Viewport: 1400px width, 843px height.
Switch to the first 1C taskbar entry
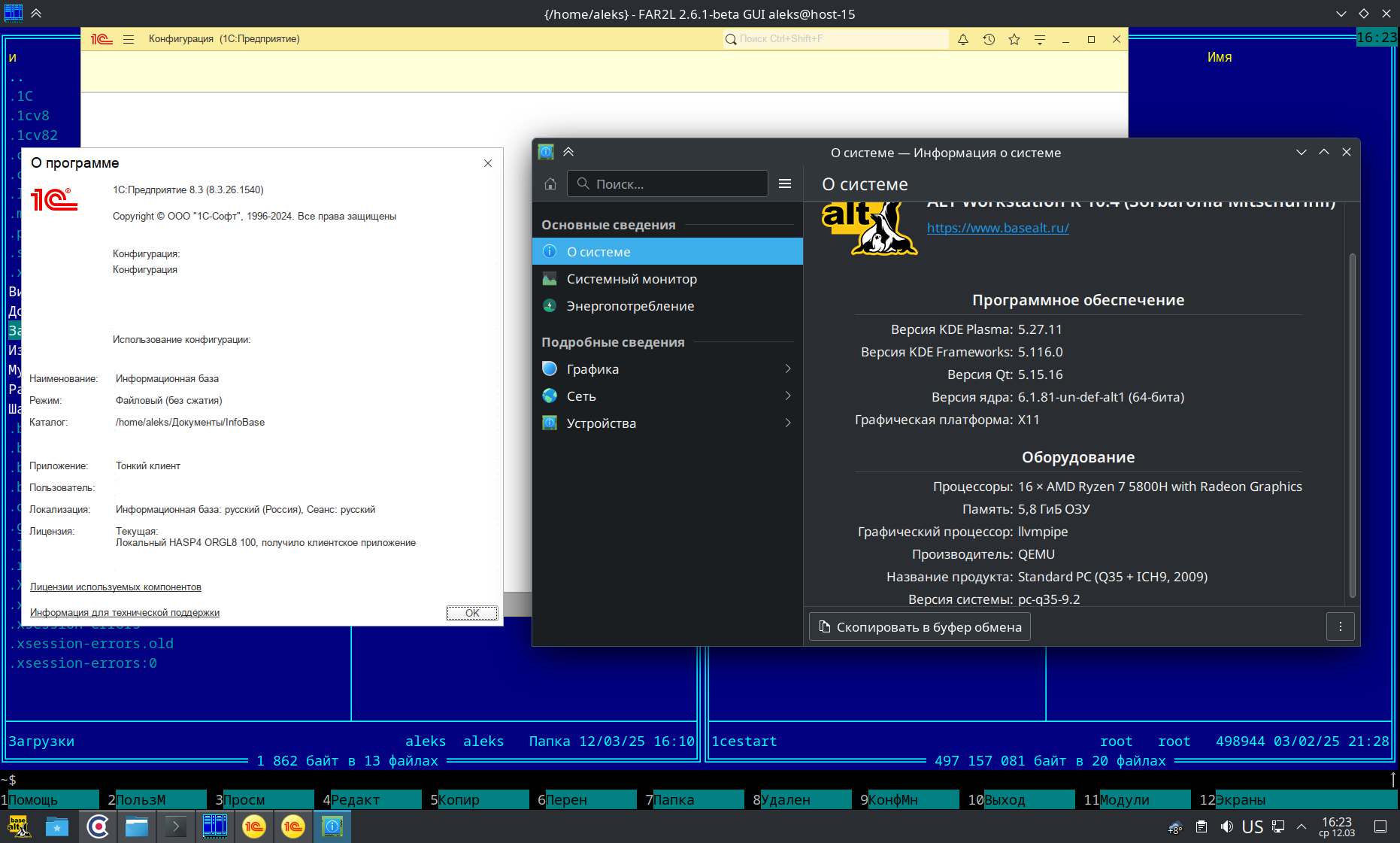[x=254, y=827]
